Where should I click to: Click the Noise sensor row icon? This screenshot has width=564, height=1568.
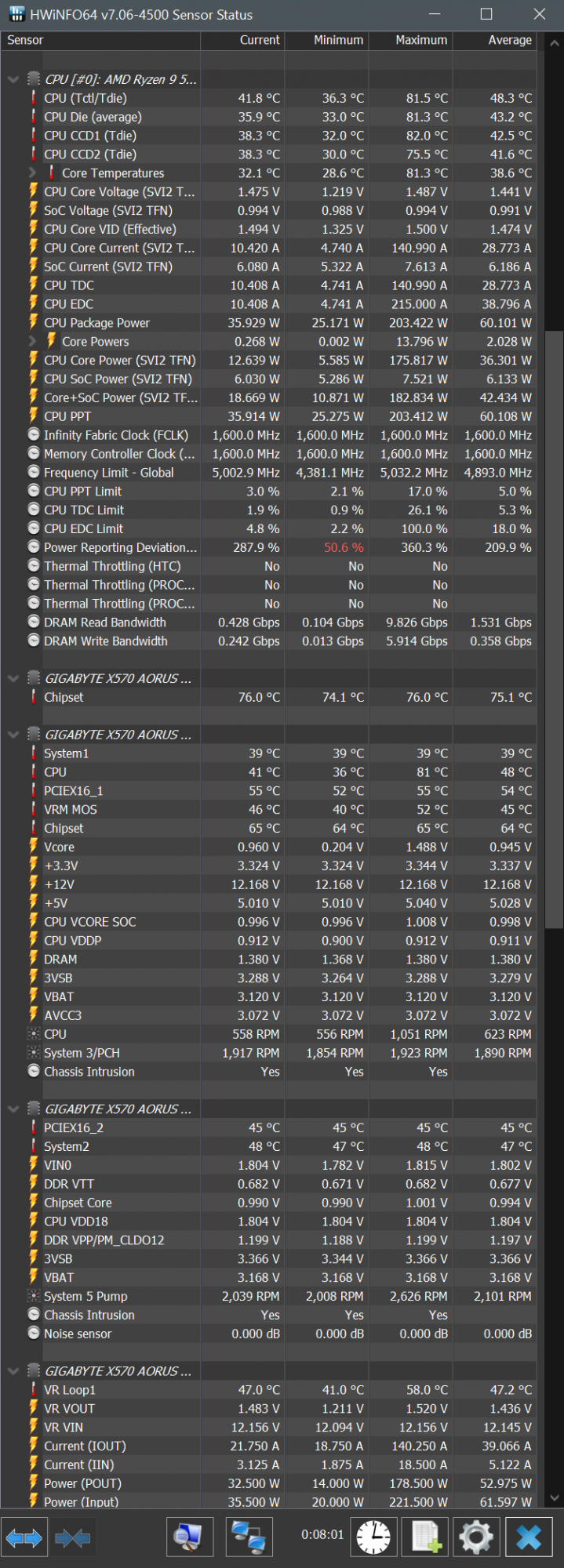click(34, 1334)
